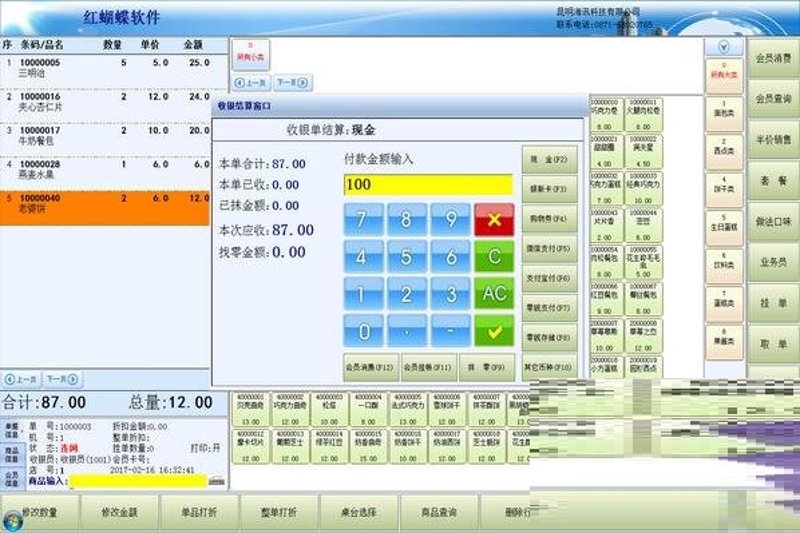Viewport: 800px width, 533px height.
Task: Click the Windows Start orb
Action: click(x=12, y=520)
